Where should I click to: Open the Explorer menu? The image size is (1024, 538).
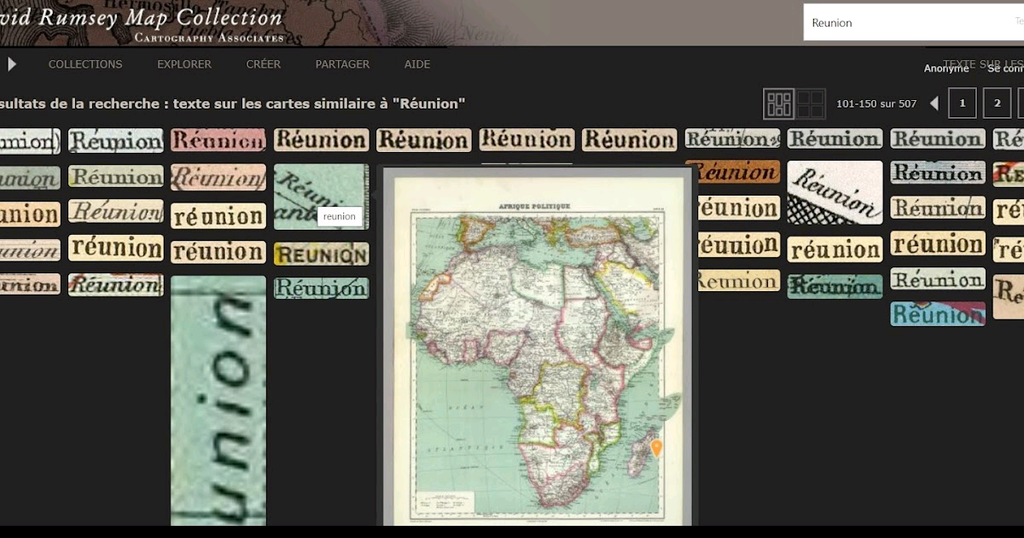pos(184,64)
